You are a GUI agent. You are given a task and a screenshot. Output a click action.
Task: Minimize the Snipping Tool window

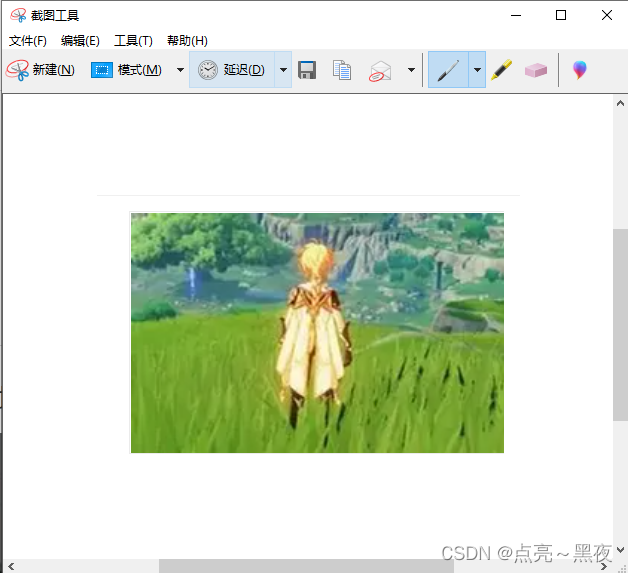pyautogui.click(x=516, y=15)
